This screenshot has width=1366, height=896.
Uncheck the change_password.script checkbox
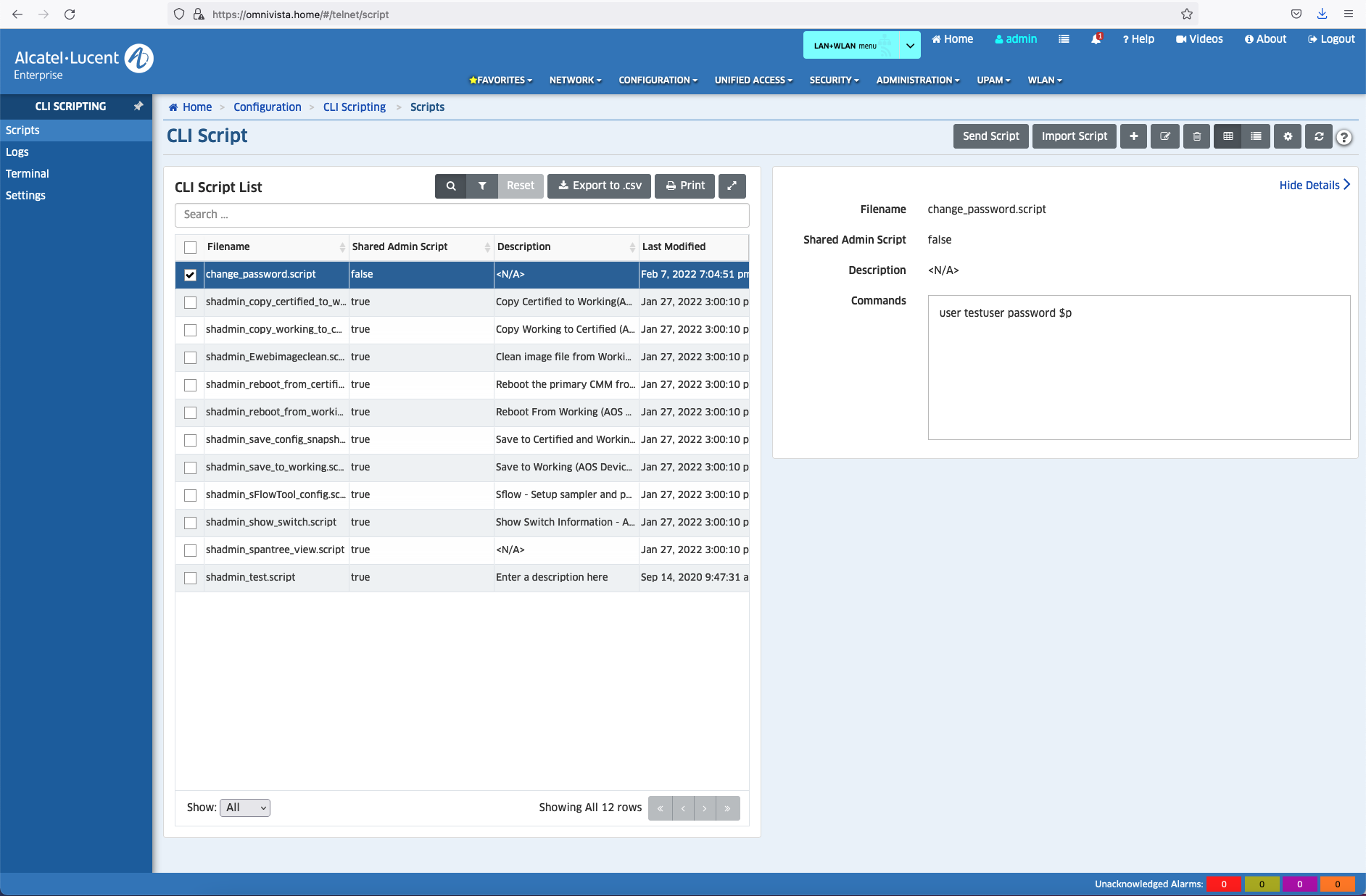click(190, 275)
